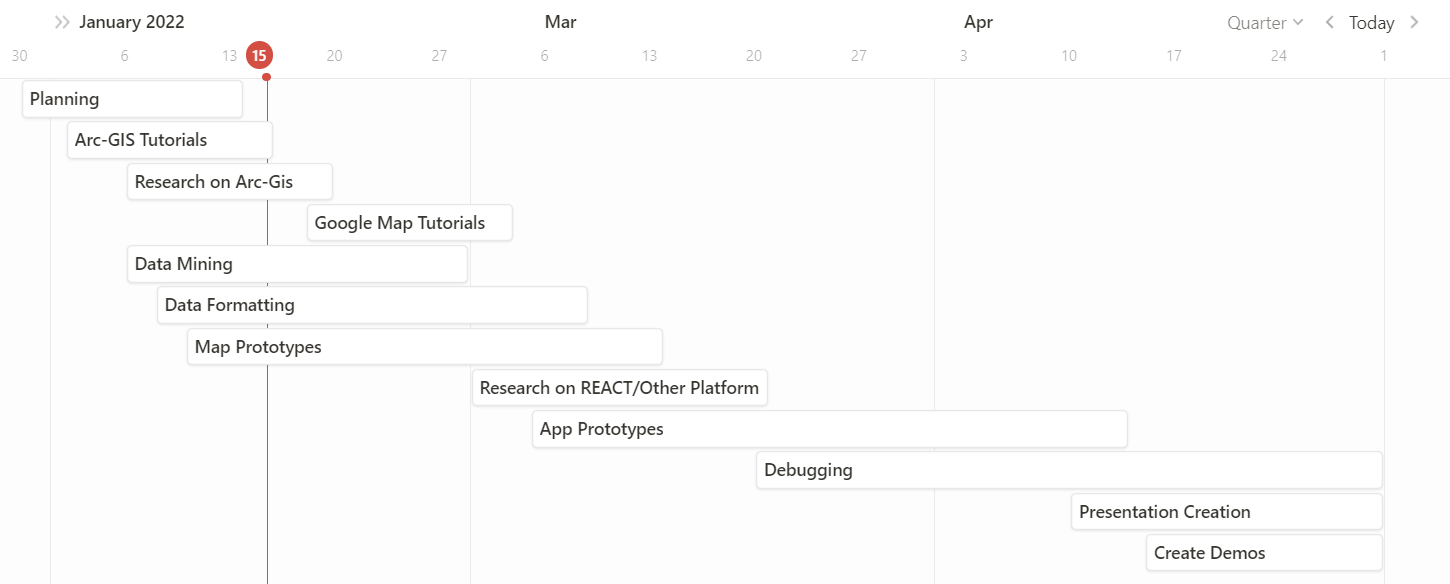This screenshot has width=1450, height=584.
Task: Go to next timeline period arrow
Action: click(x=1414, y=22)
